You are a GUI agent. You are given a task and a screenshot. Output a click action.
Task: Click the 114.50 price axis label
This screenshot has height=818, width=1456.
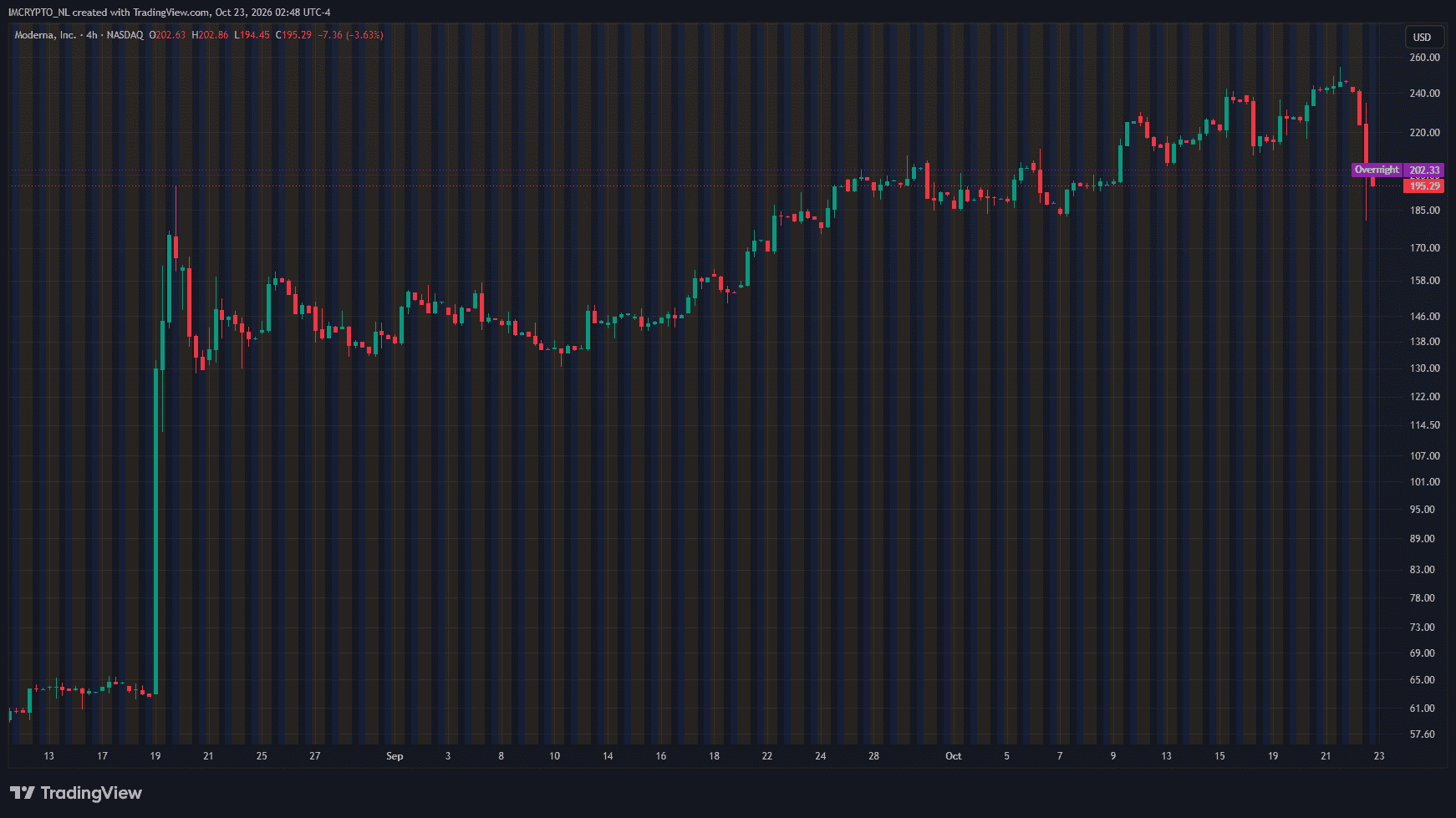[x=1424, y=425]
